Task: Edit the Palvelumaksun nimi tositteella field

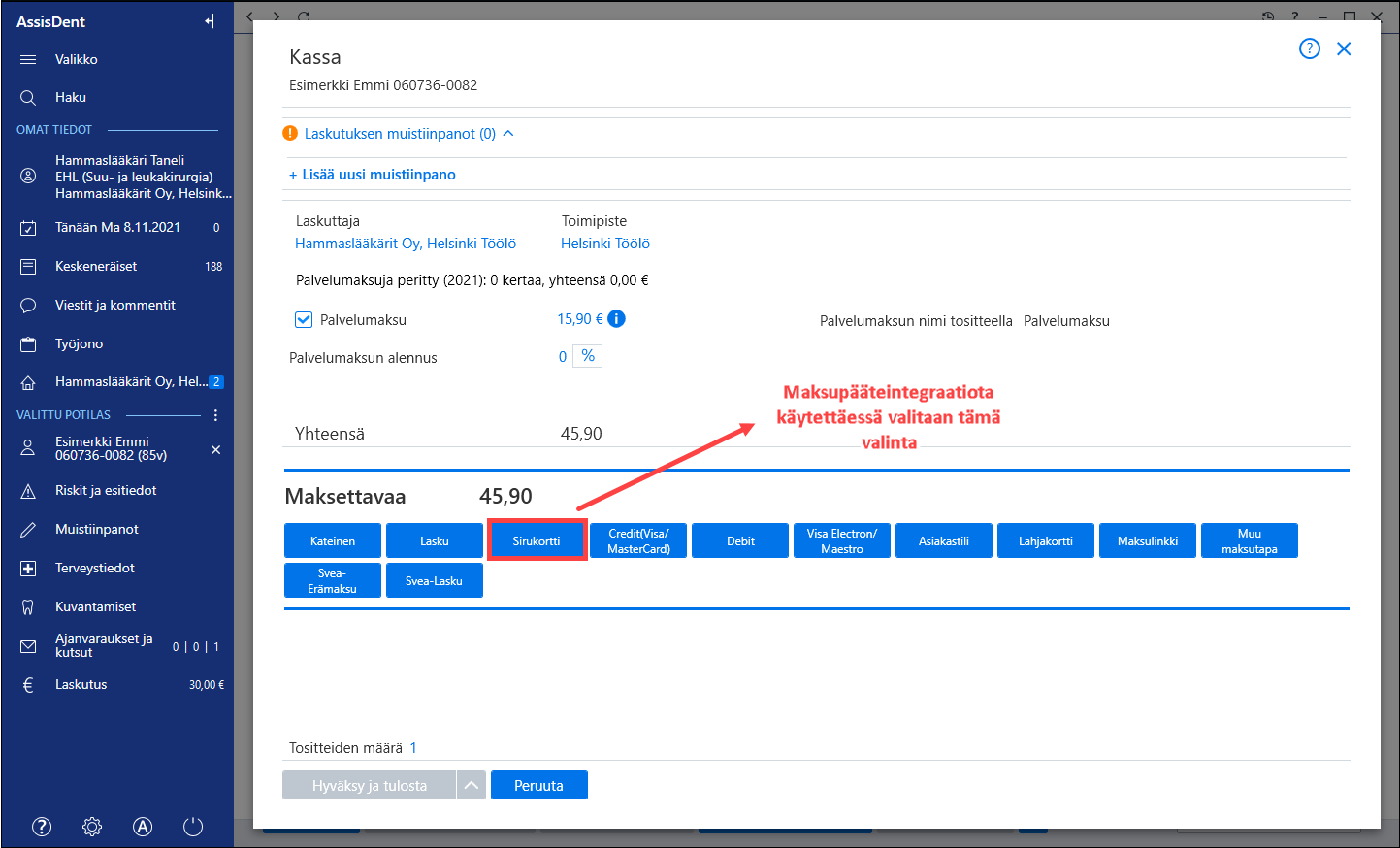Action: pos(1066,321)
